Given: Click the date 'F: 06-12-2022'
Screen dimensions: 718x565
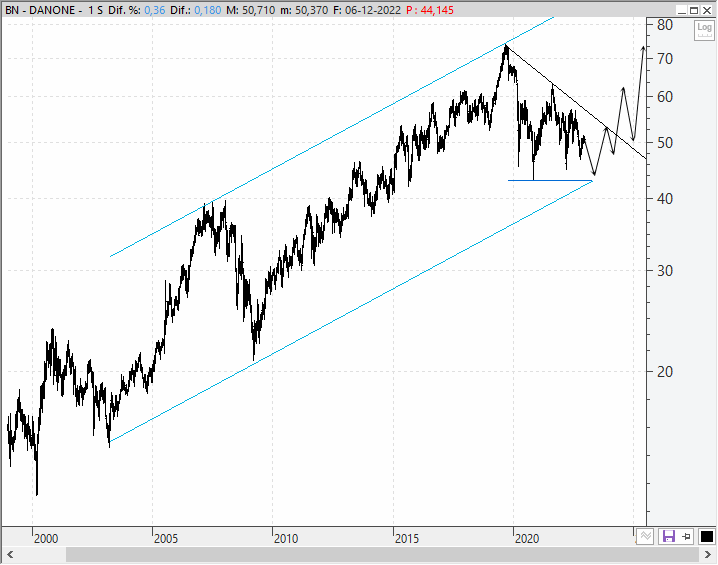Looking at the screenshot, I should pyautogui.click(x=367, y=10).
